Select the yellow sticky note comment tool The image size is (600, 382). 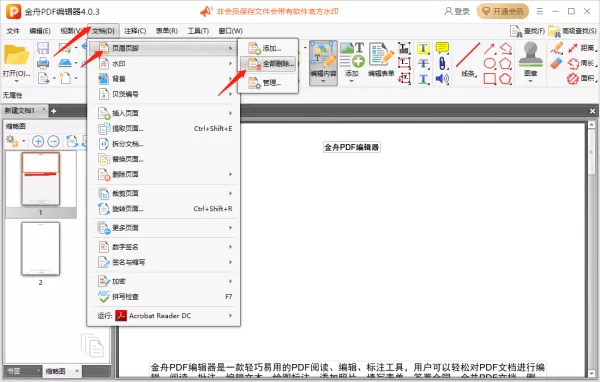point(442,48)
